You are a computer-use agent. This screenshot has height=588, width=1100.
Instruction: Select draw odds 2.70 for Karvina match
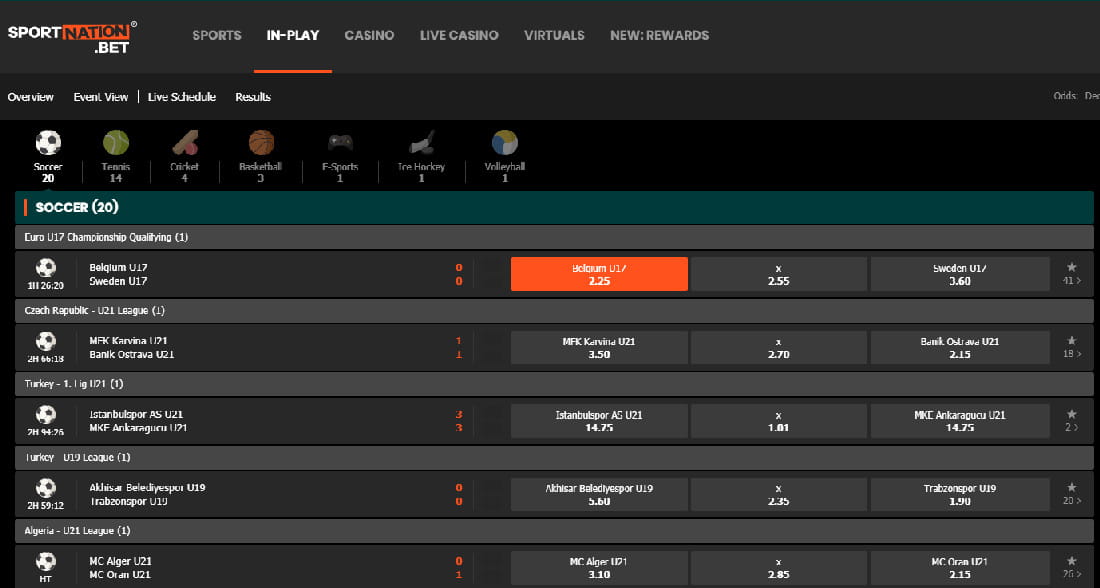tap(779, 347)
